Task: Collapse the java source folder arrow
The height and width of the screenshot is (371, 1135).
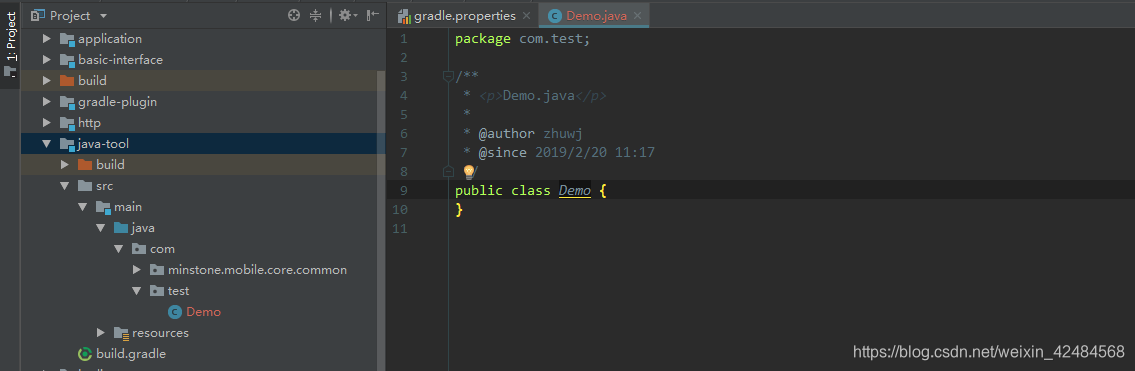Action: tap(100, 228)
